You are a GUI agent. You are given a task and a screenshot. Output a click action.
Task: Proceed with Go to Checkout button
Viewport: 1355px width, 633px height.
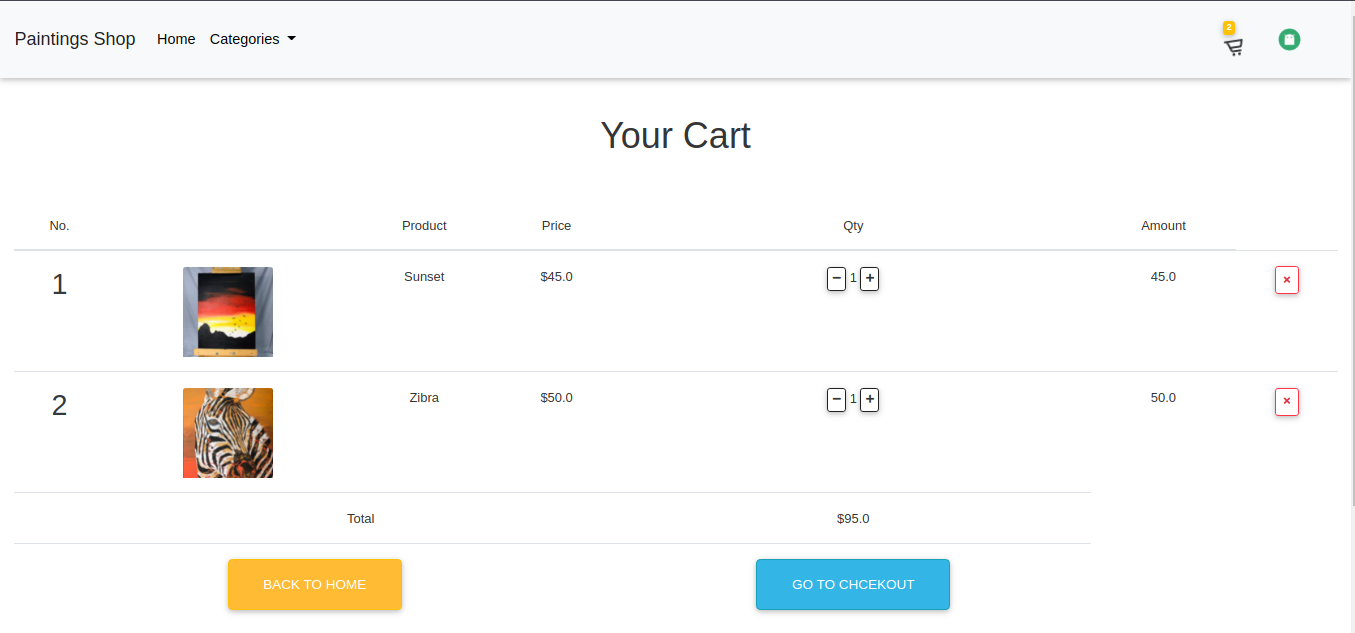click(852, 584)
